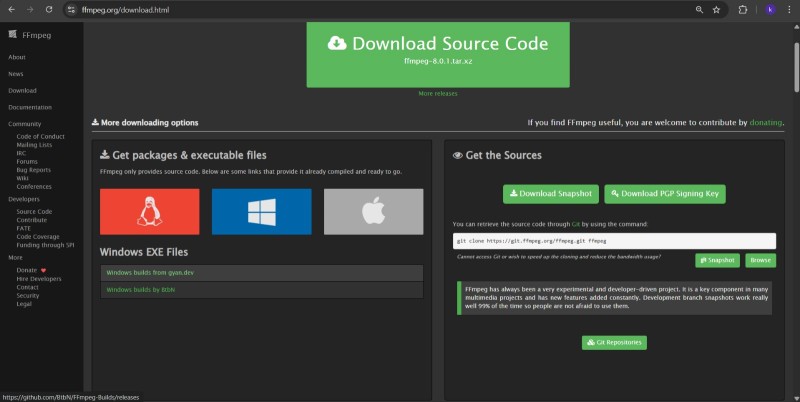Open the extensions puzzle icon

point(743,10)
